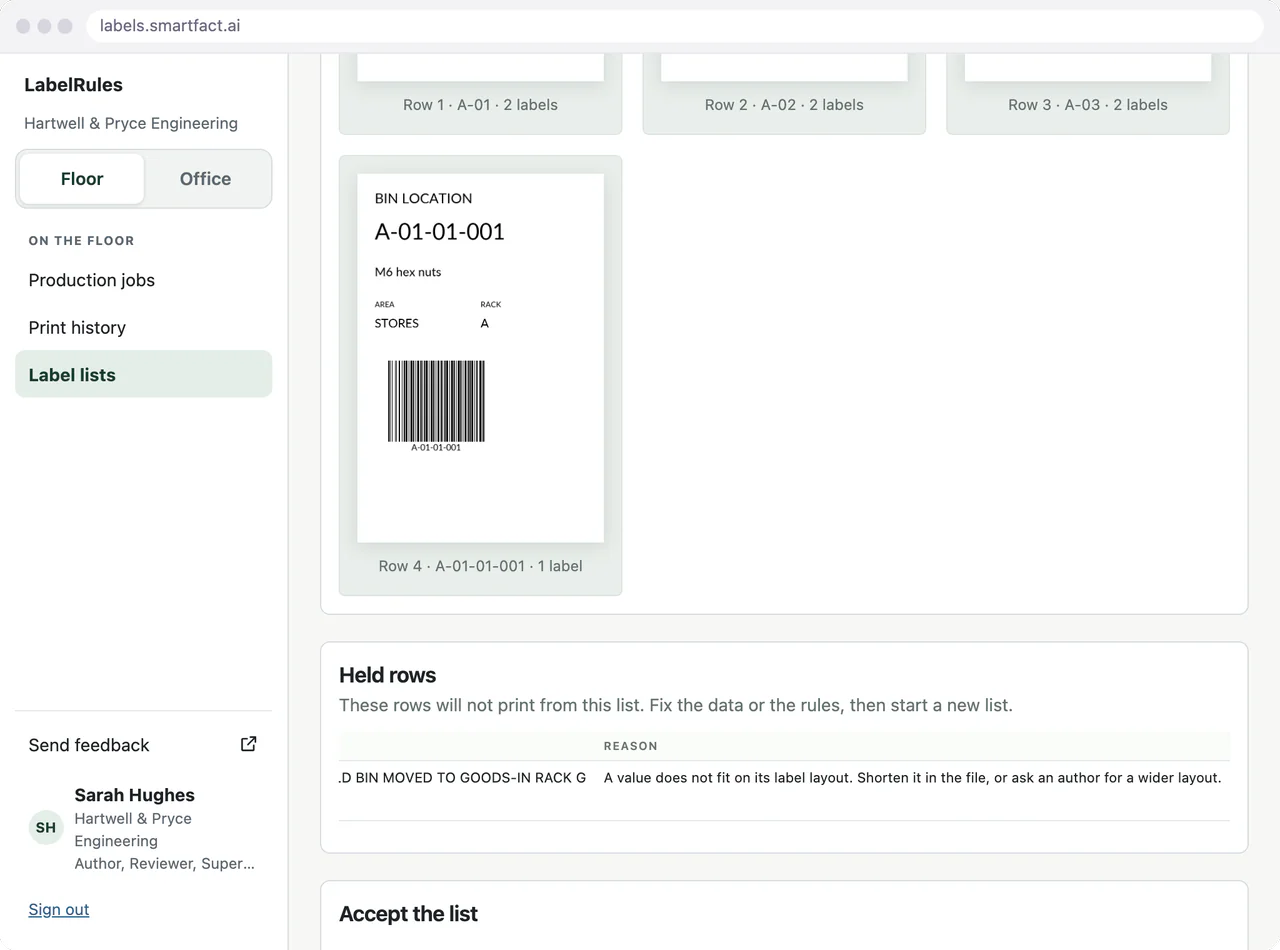This screenshot has width=1280, height=950.
Task: Open the Row 4 bin location label preview
Action: [480, 358]
